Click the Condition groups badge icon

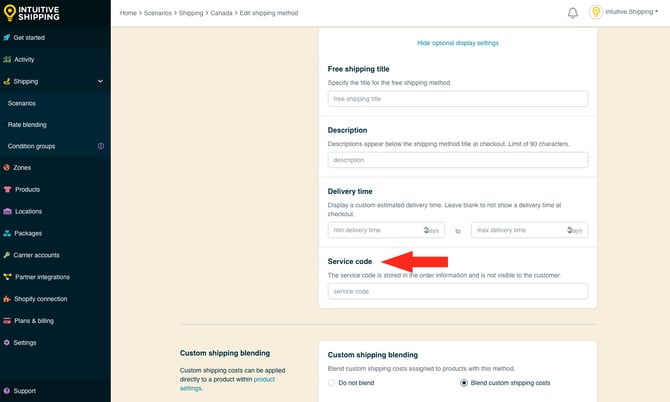tap(101, 146)
